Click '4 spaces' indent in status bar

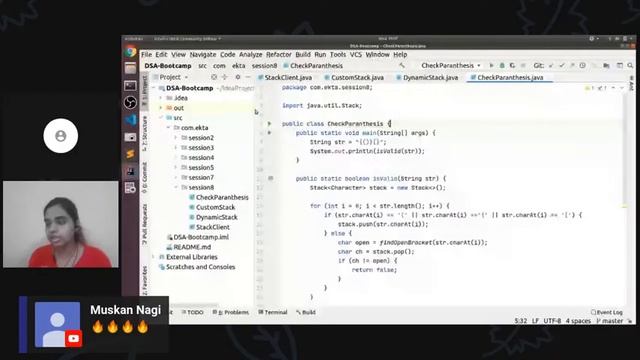[x=578, y=321]
